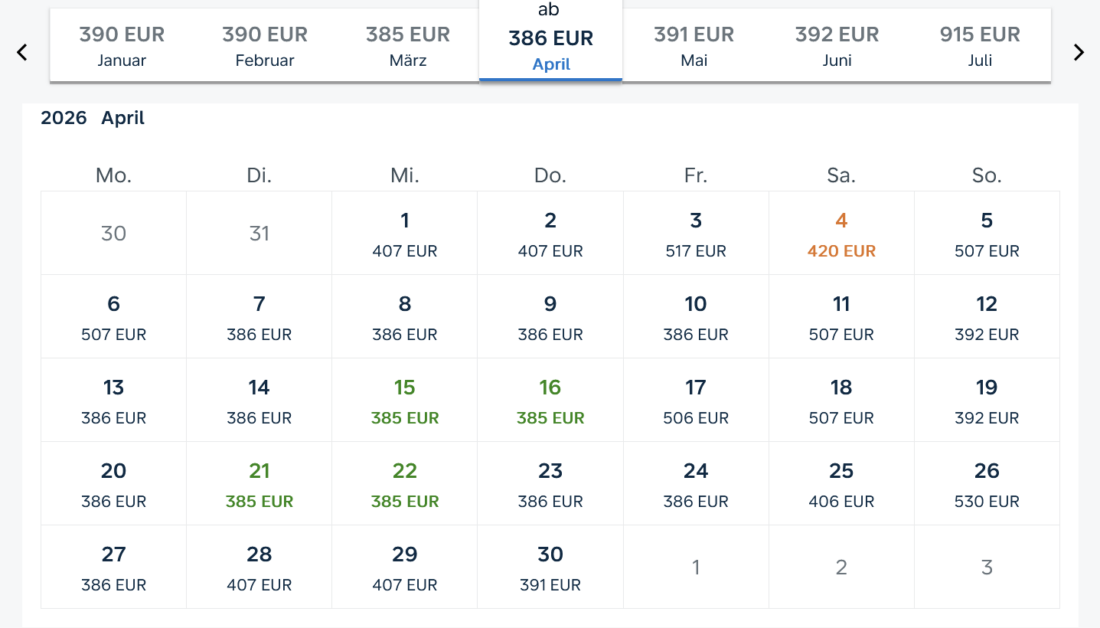Pick April 3 priced 517 EUR
Screen dimensions: 1100x628
(696, 234)
